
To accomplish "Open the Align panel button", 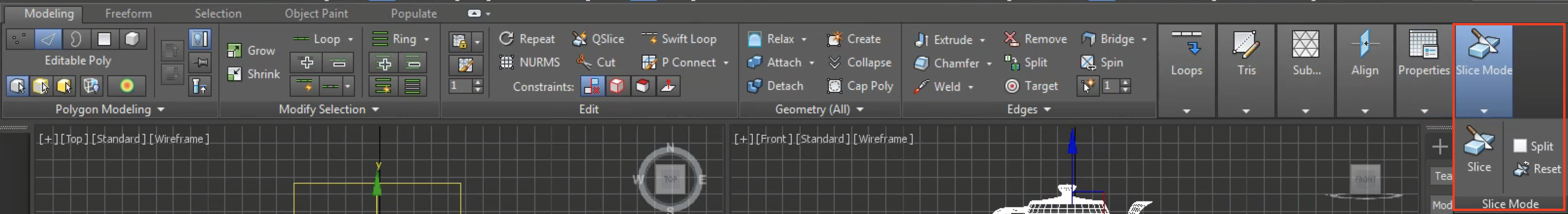I will [1365, 70].
